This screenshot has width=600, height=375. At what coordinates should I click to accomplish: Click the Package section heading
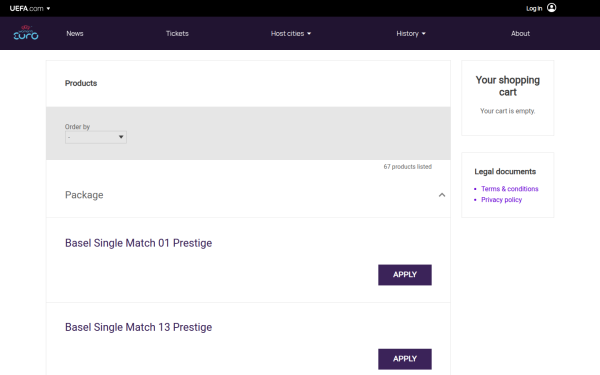click(x=84, y=195)
